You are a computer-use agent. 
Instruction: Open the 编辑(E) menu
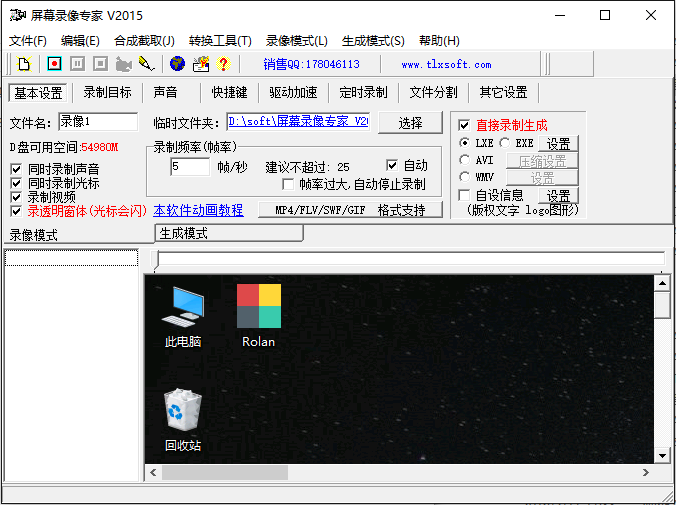tap(80, 41)
